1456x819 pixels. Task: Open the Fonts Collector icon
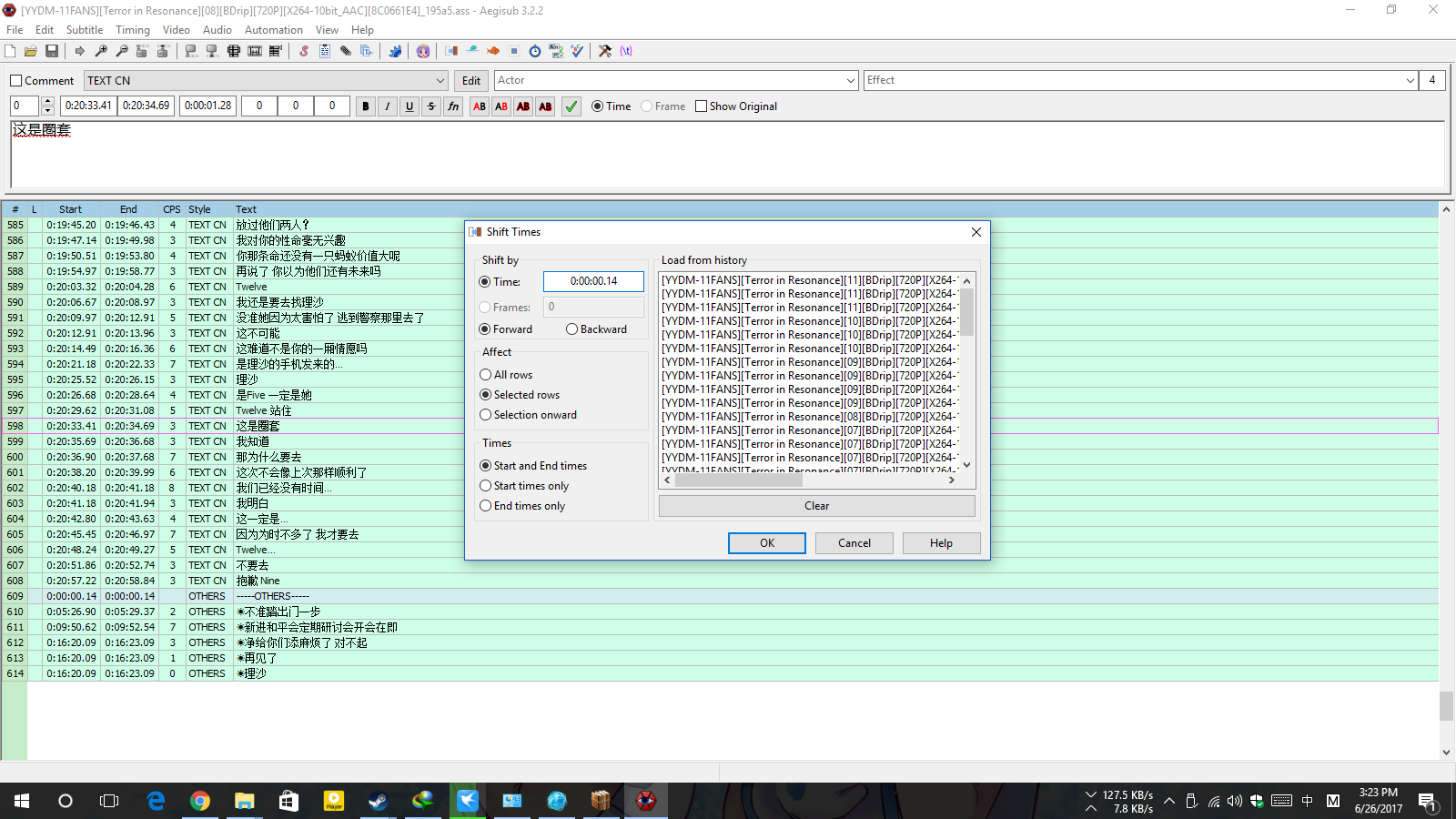pos(367,51)
